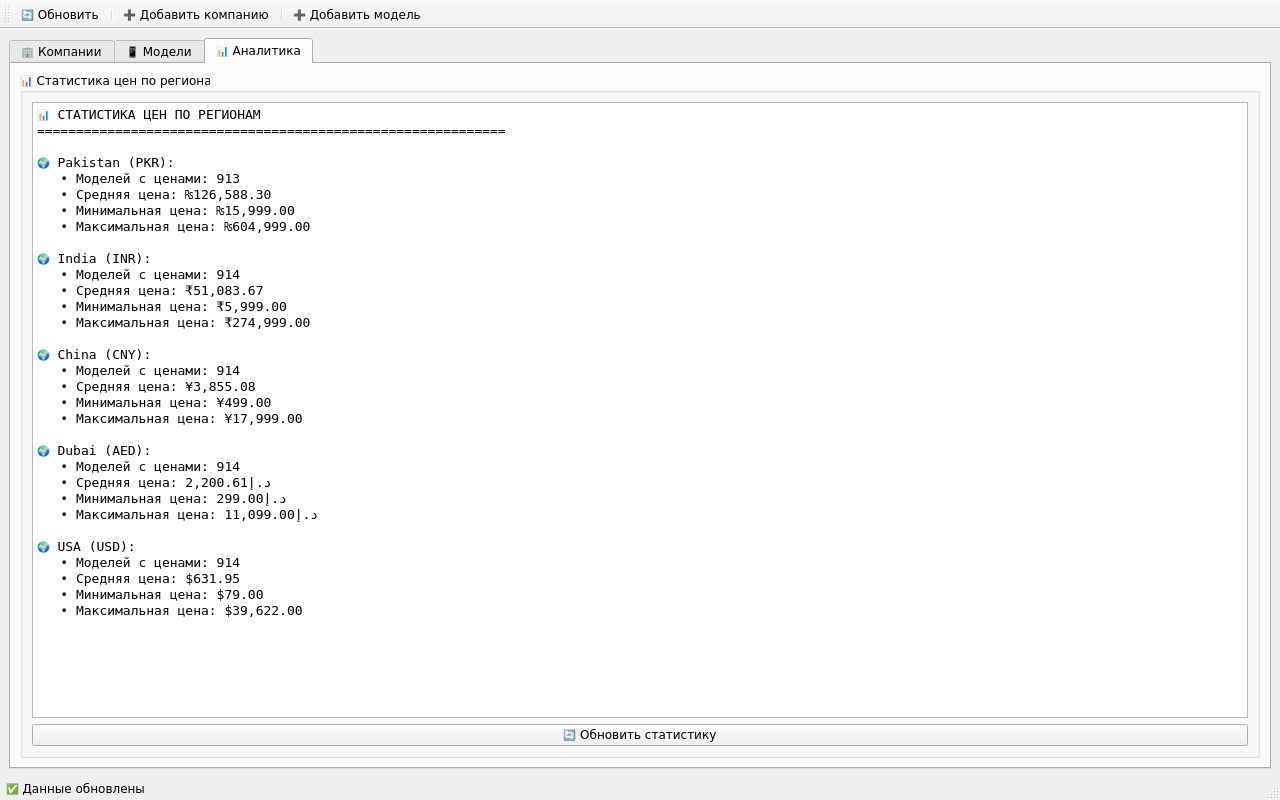Open the Компании tab
The image size is (1280, 800).
click(62, 52)
